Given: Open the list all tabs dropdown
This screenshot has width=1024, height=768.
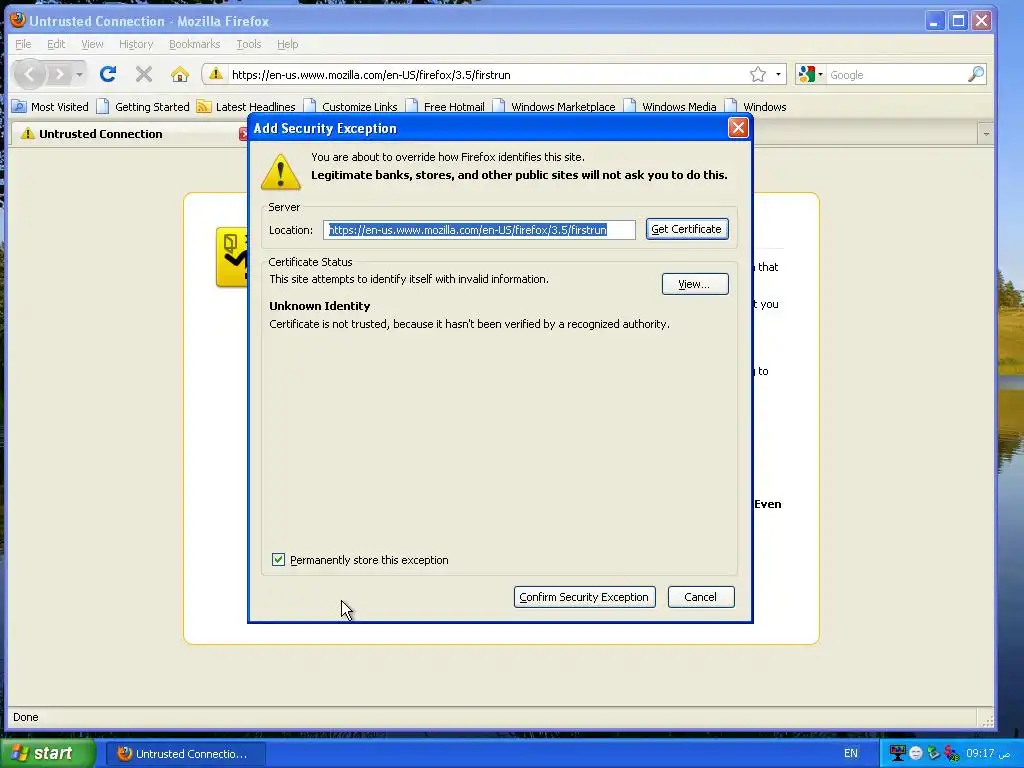Looking at the screenshot, I should click(985, 134).
